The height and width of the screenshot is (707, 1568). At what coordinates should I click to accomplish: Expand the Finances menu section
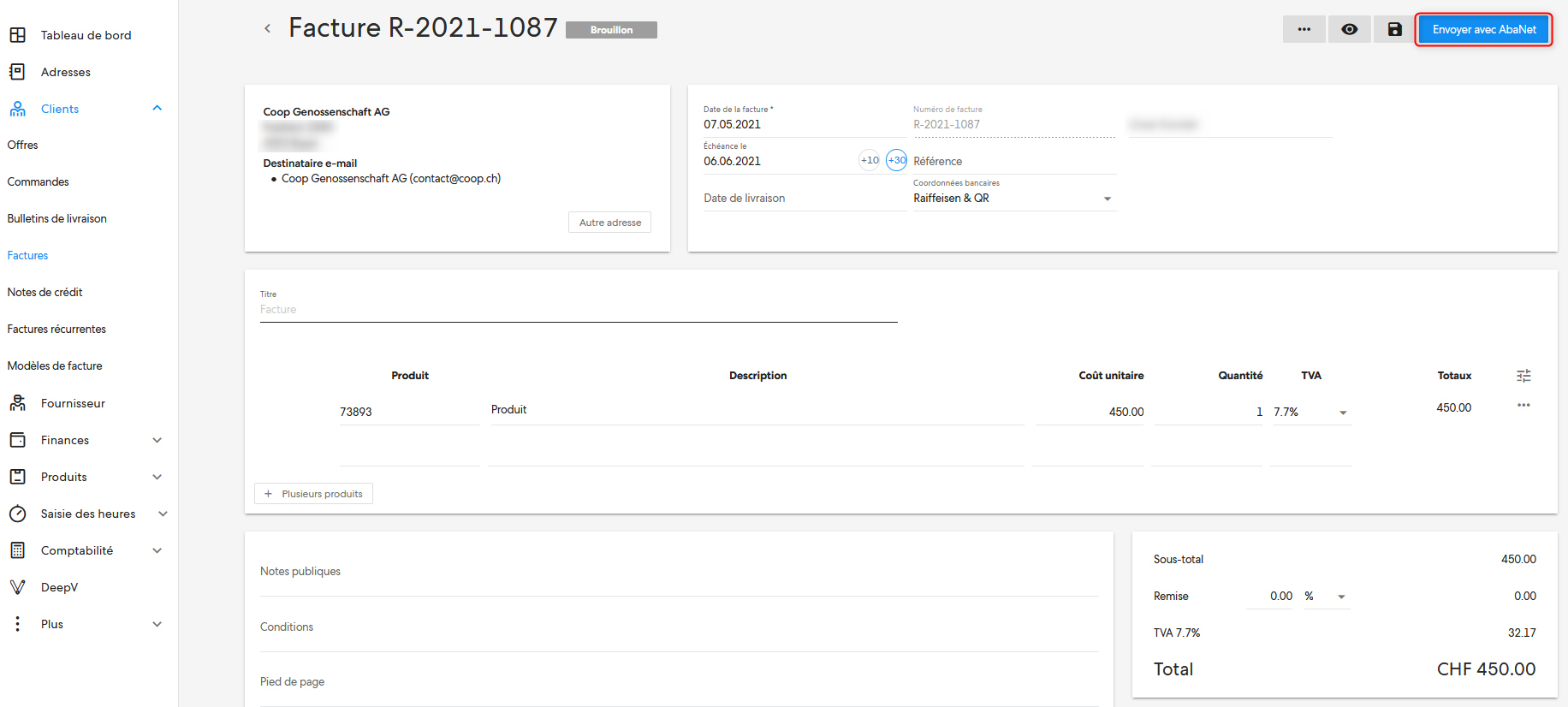(157, 440)
